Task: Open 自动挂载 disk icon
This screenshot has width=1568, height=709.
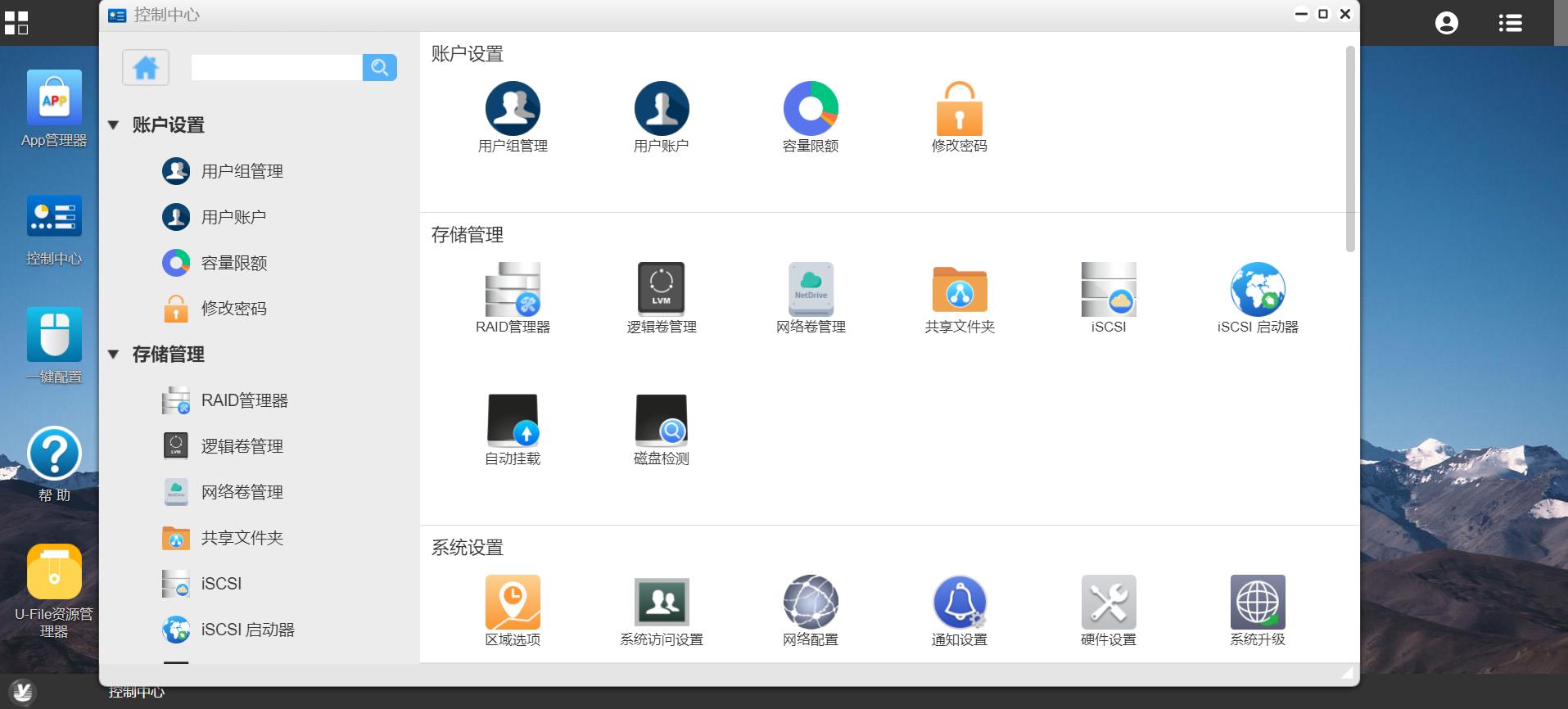Action: coord(513,421)
